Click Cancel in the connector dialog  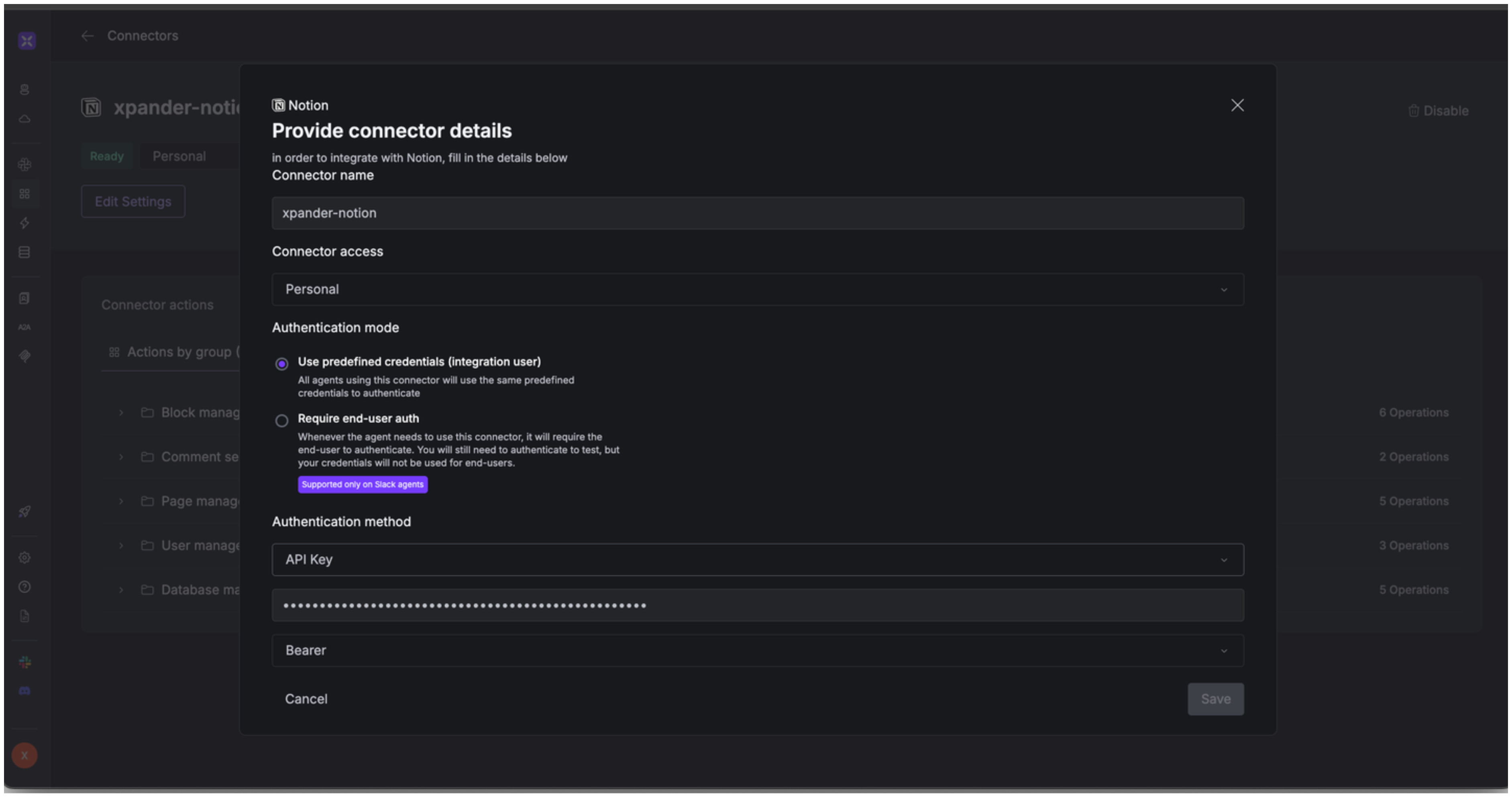(x=306, y=699)
